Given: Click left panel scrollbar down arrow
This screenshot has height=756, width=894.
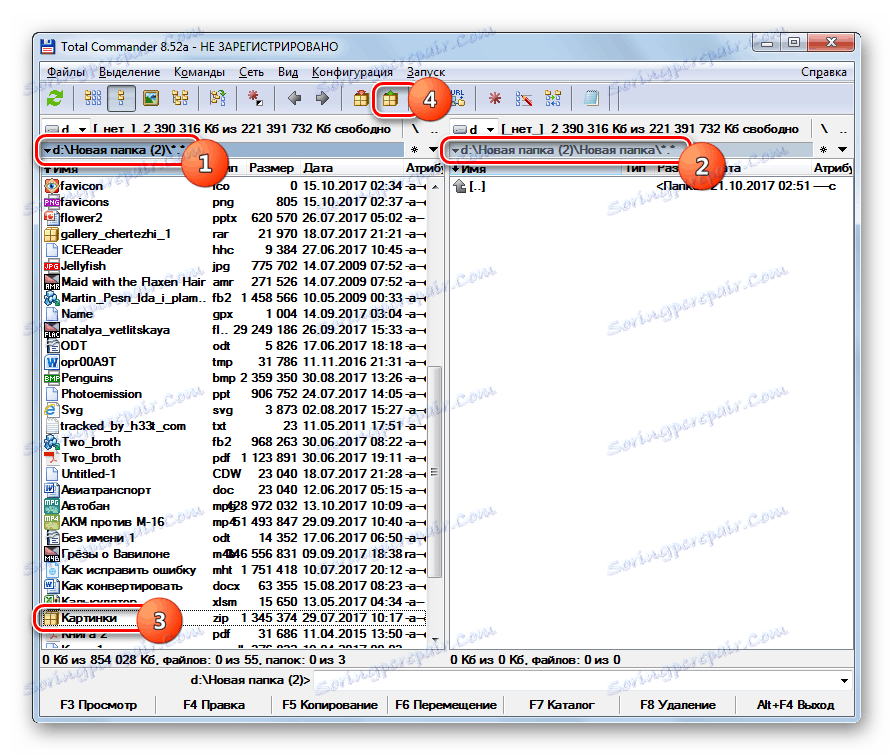Looking at the screenshot, I should coord(434,640).
